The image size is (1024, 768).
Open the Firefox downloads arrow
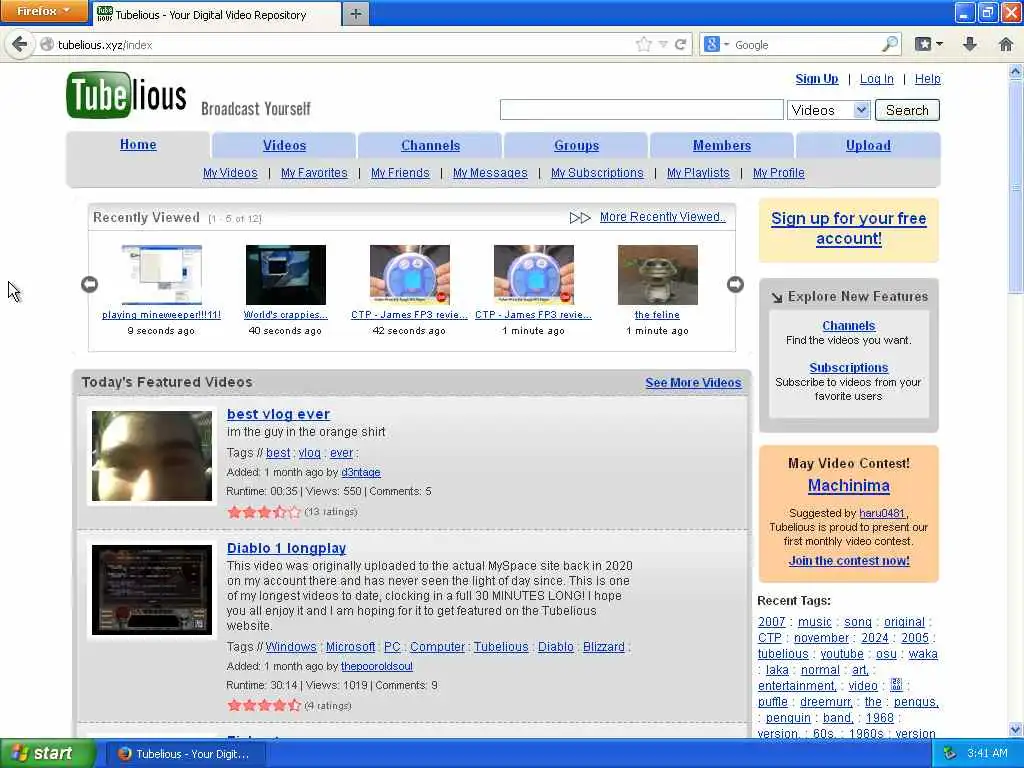pos(970,44)
